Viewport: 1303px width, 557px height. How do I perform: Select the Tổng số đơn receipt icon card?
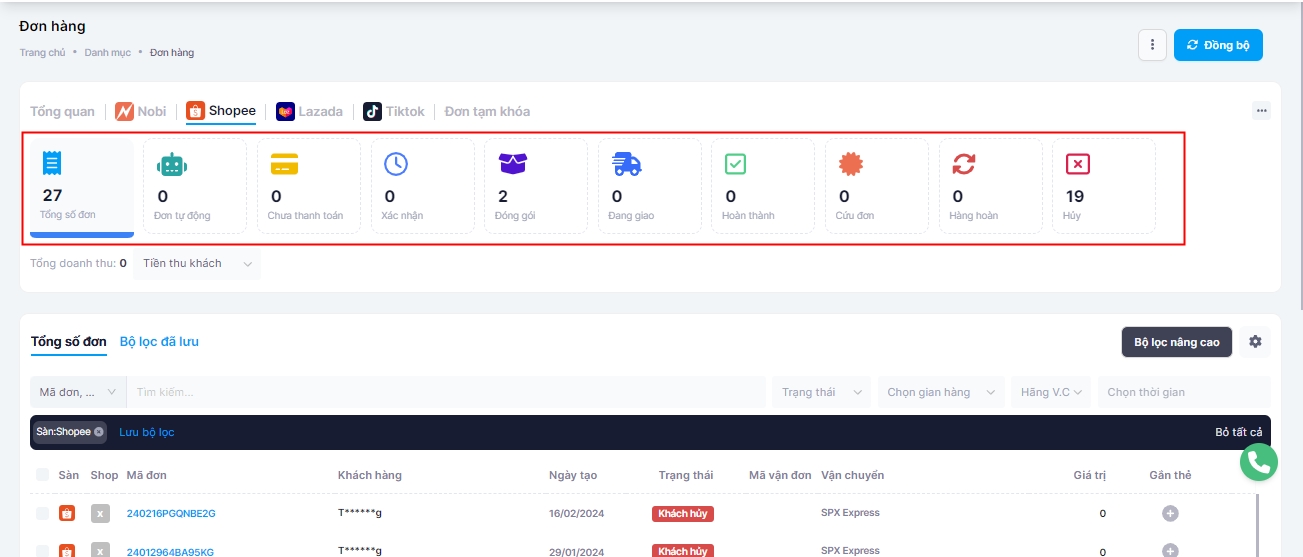click(x=82, y=187)
